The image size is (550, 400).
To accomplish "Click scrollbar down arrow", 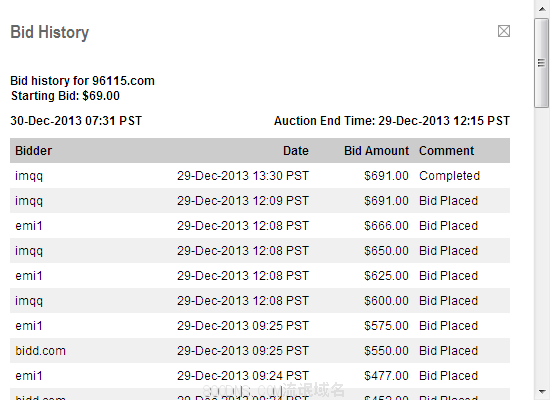I will 542,392.
